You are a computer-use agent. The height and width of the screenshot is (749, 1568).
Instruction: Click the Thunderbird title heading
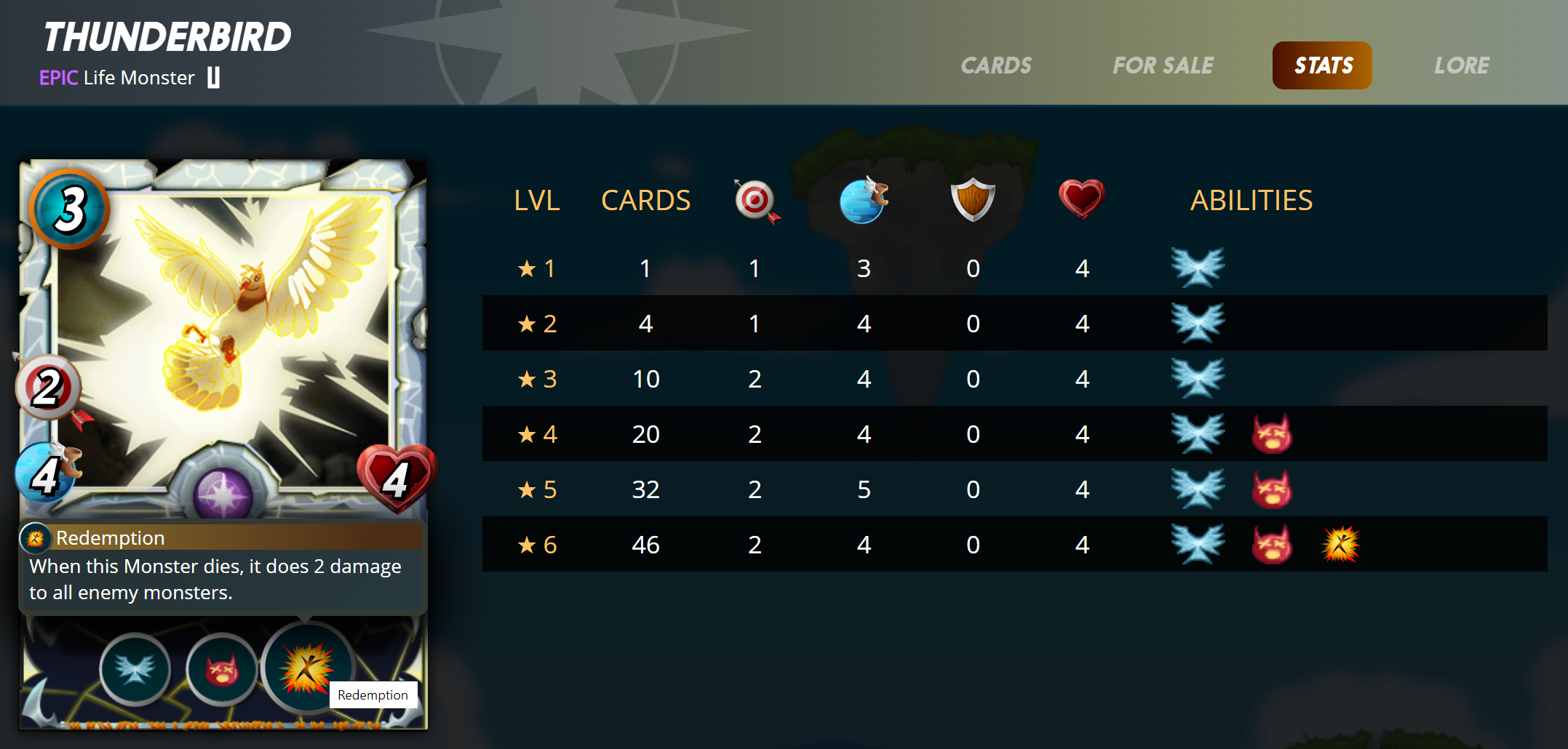point(167,37)
